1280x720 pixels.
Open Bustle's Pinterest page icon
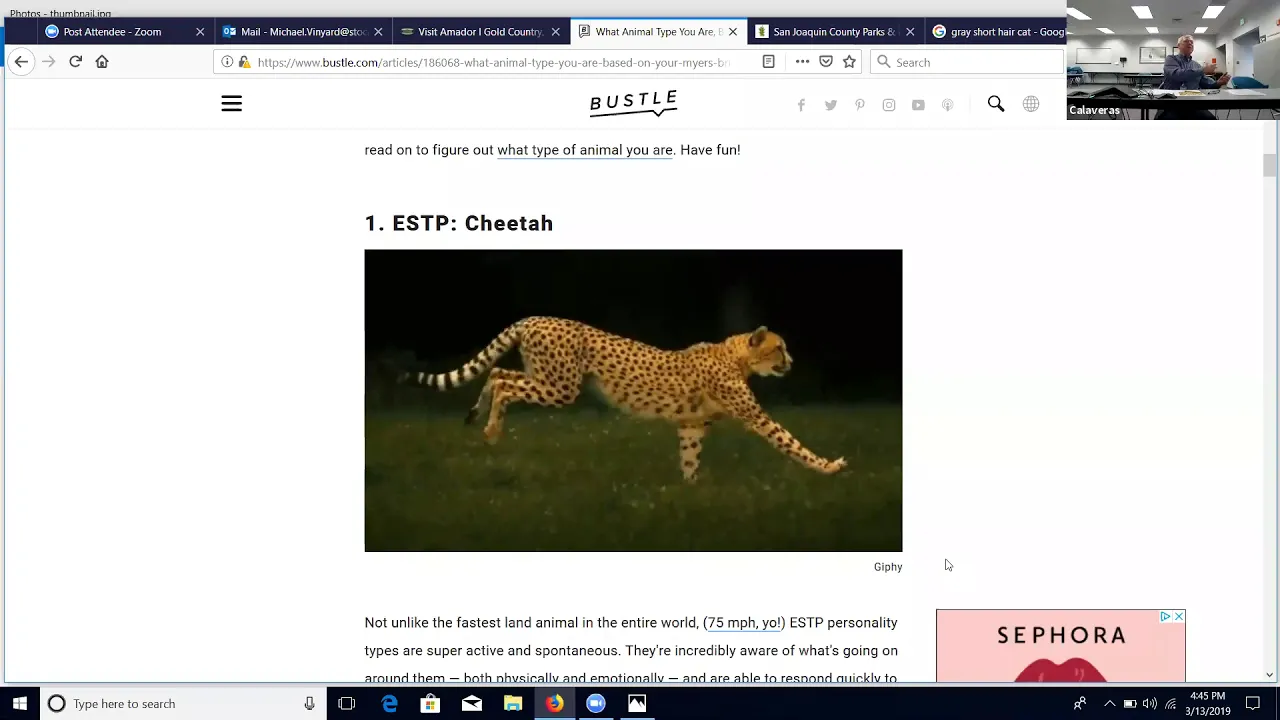point(859,105)
